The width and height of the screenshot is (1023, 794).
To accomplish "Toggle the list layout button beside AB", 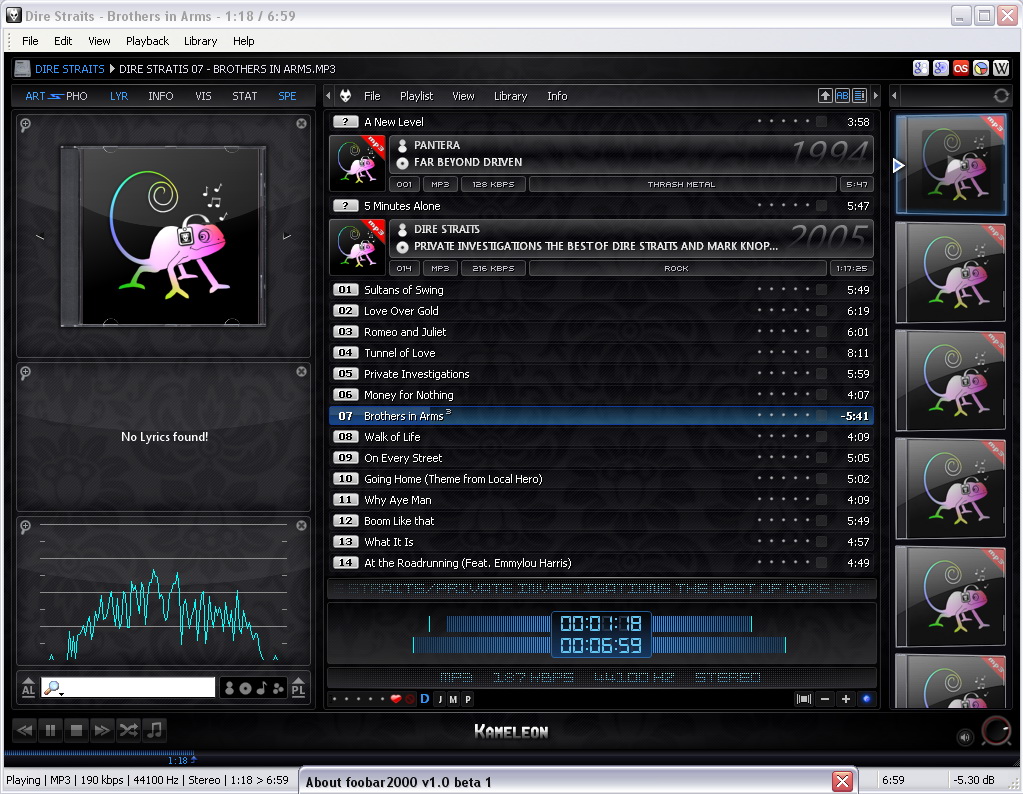I will [x=859, y=96].
